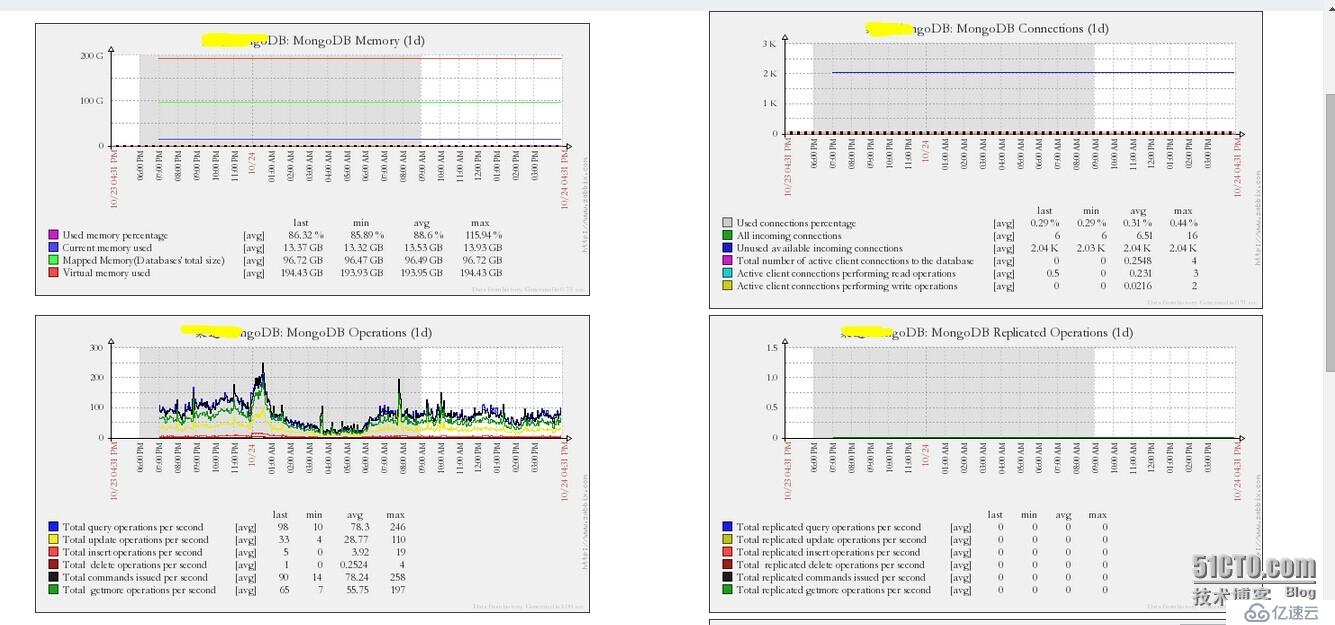Select 'Mapped Memory(Databases' total size)' label
Image resolution: width=1335 pixels, height=625 pixels.
coord(143,260)
